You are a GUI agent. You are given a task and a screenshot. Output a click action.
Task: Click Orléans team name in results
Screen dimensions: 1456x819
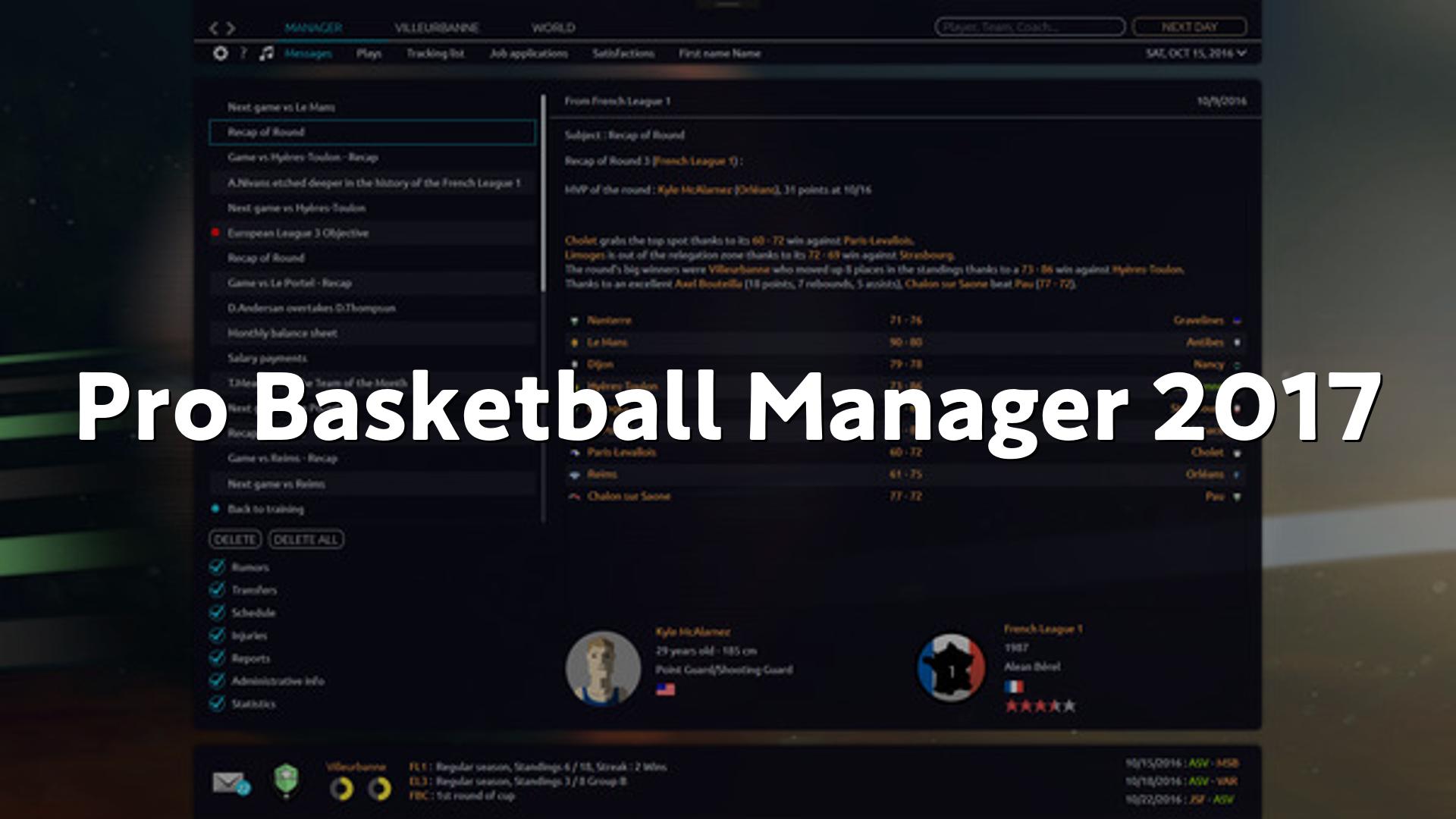(x=1204, y=475)
